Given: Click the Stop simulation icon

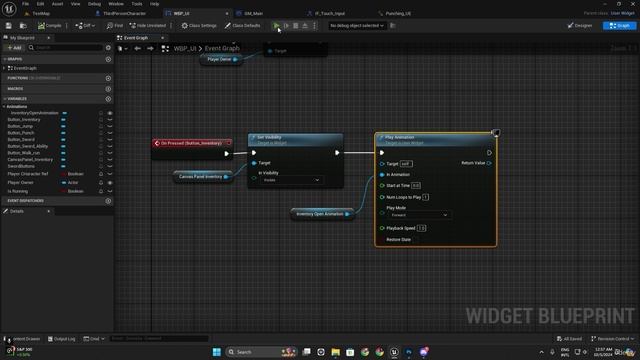Looking at the screenshot, I should tap(296, 26).
